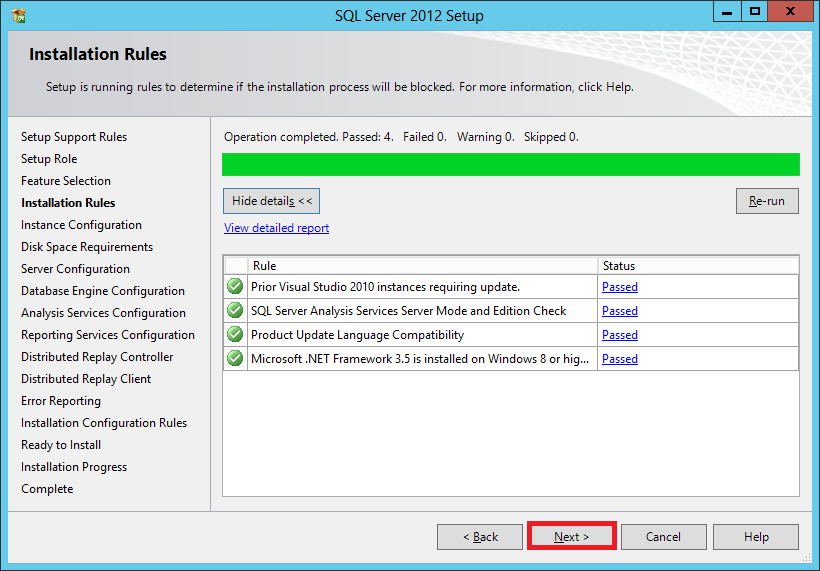
Task: Click the SQL Server Setup title bar icon
Action: [x=19, y=15]
